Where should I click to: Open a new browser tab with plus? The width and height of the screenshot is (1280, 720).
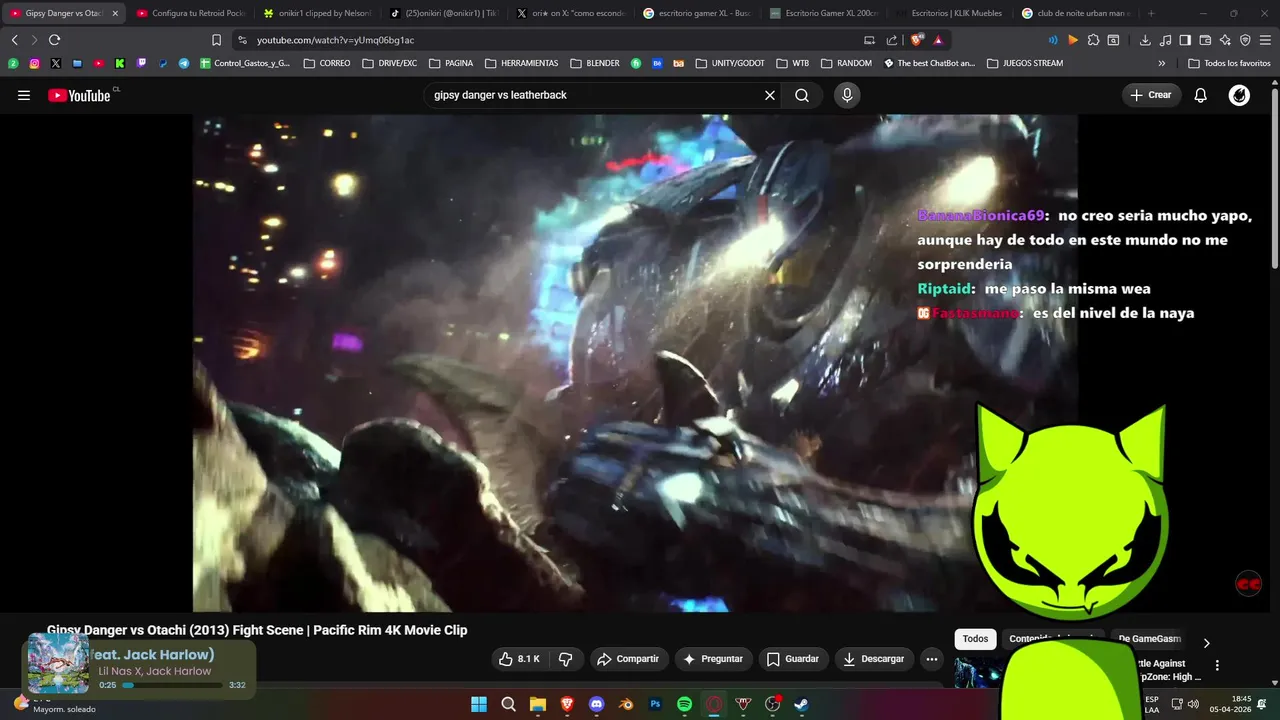pyautogui.click(x=1151, y=13)
